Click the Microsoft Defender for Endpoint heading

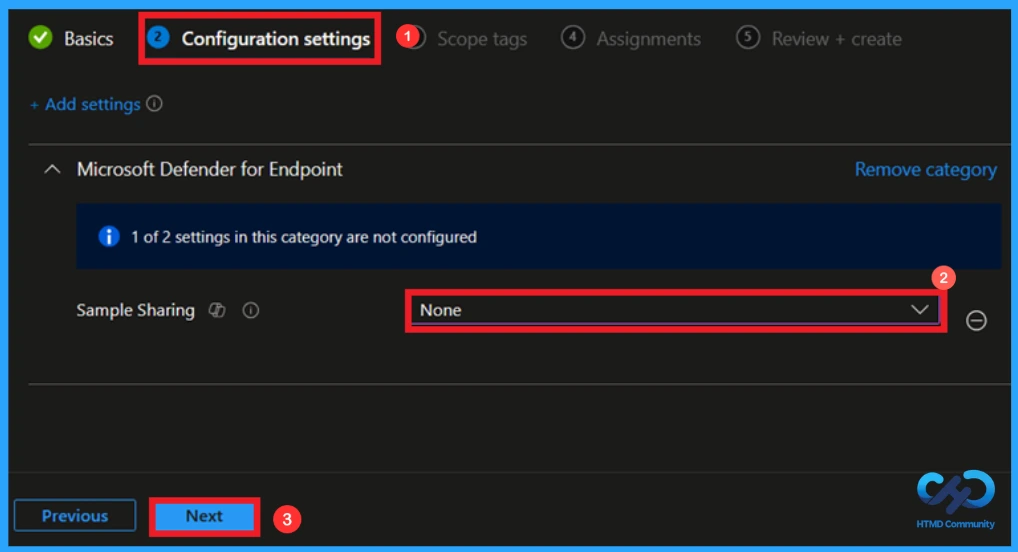coord(209,169)
